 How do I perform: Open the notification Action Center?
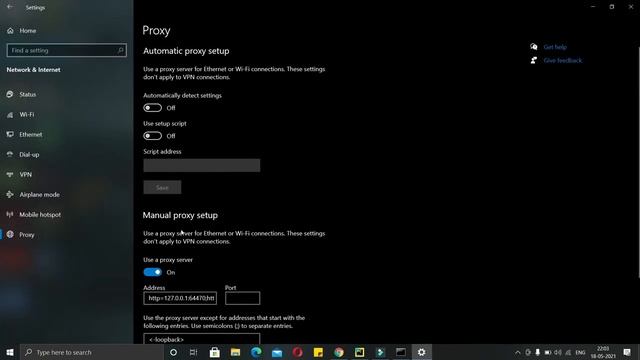627,352
